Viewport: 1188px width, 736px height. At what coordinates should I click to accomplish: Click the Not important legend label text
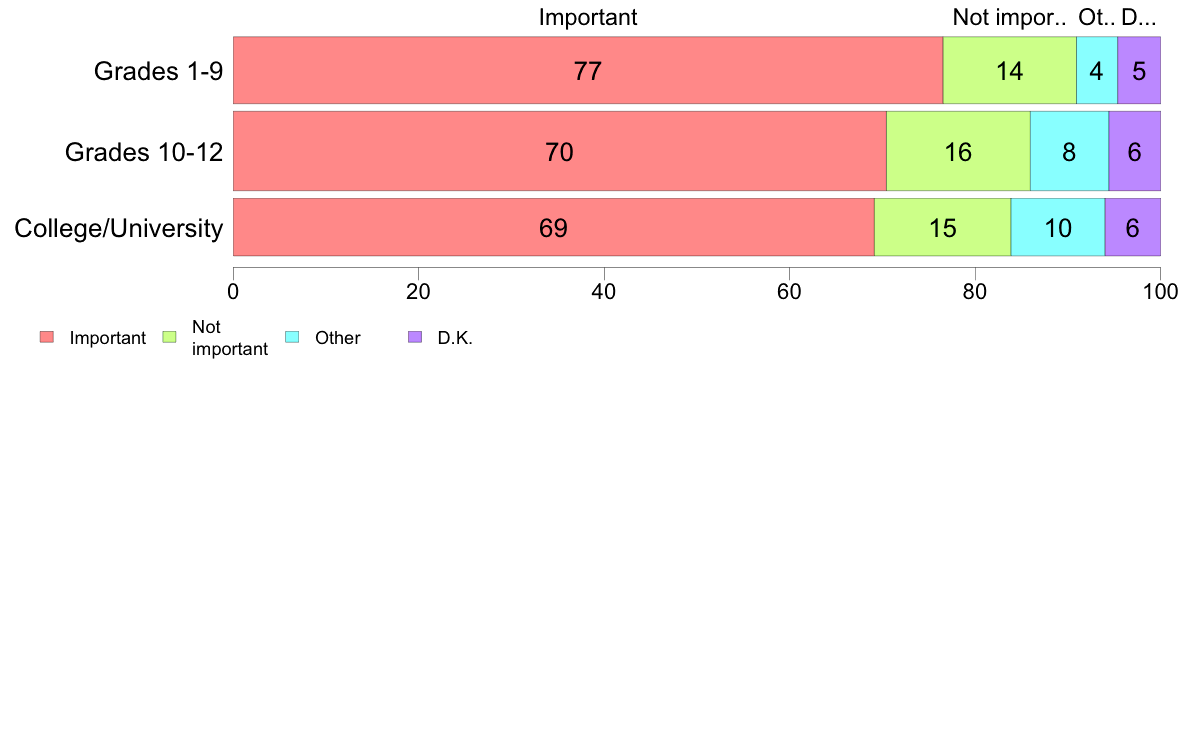pos(230,338)
